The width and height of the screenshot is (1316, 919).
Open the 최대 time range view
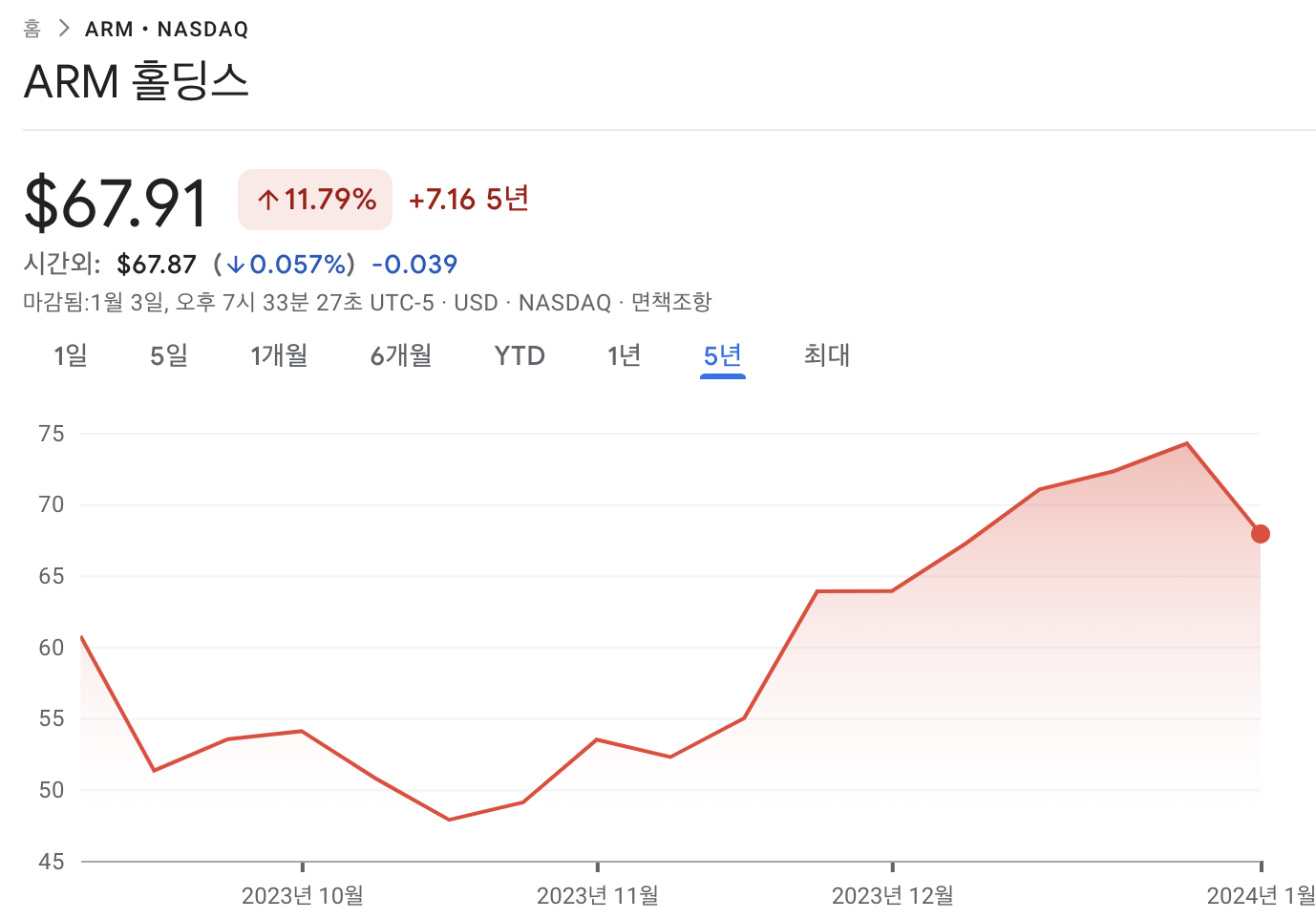tap(825, 354)
